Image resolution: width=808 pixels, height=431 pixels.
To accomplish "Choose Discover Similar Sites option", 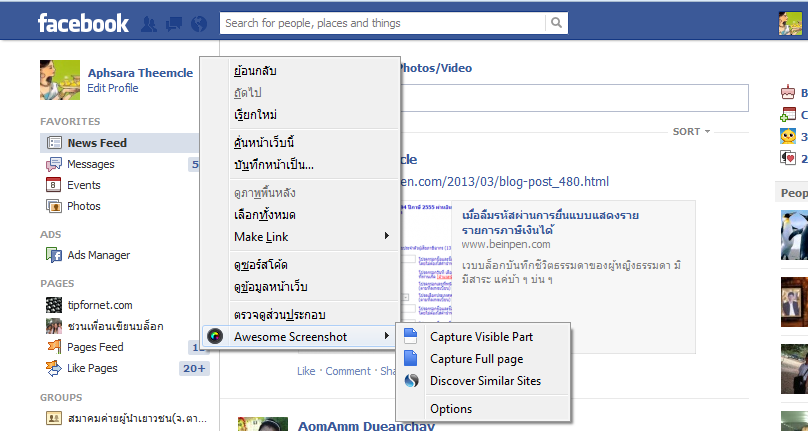I will 483,381.
